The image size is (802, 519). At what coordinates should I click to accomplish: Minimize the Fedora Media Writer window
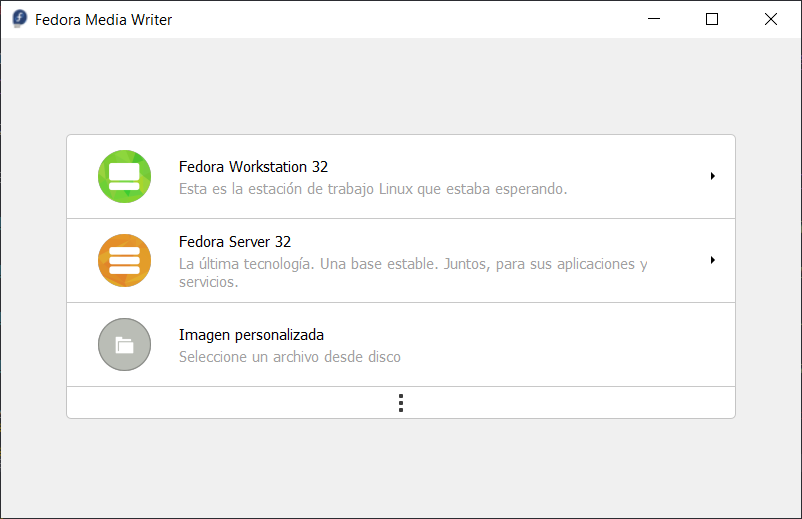tap(654, 19)
